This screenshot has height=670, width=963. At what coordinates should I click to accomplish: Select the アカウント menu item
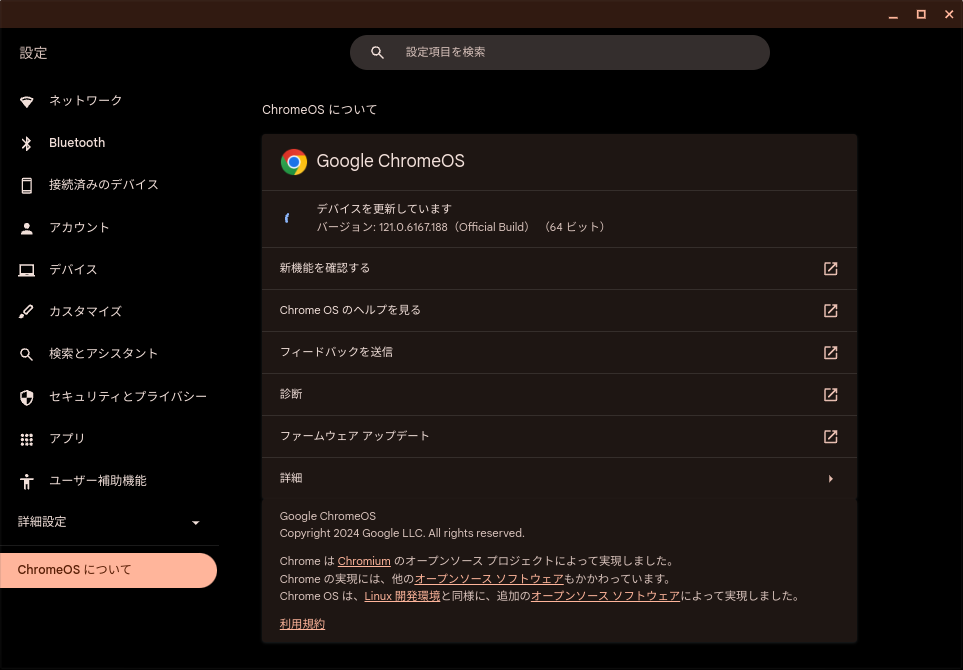tap(109, 227)
